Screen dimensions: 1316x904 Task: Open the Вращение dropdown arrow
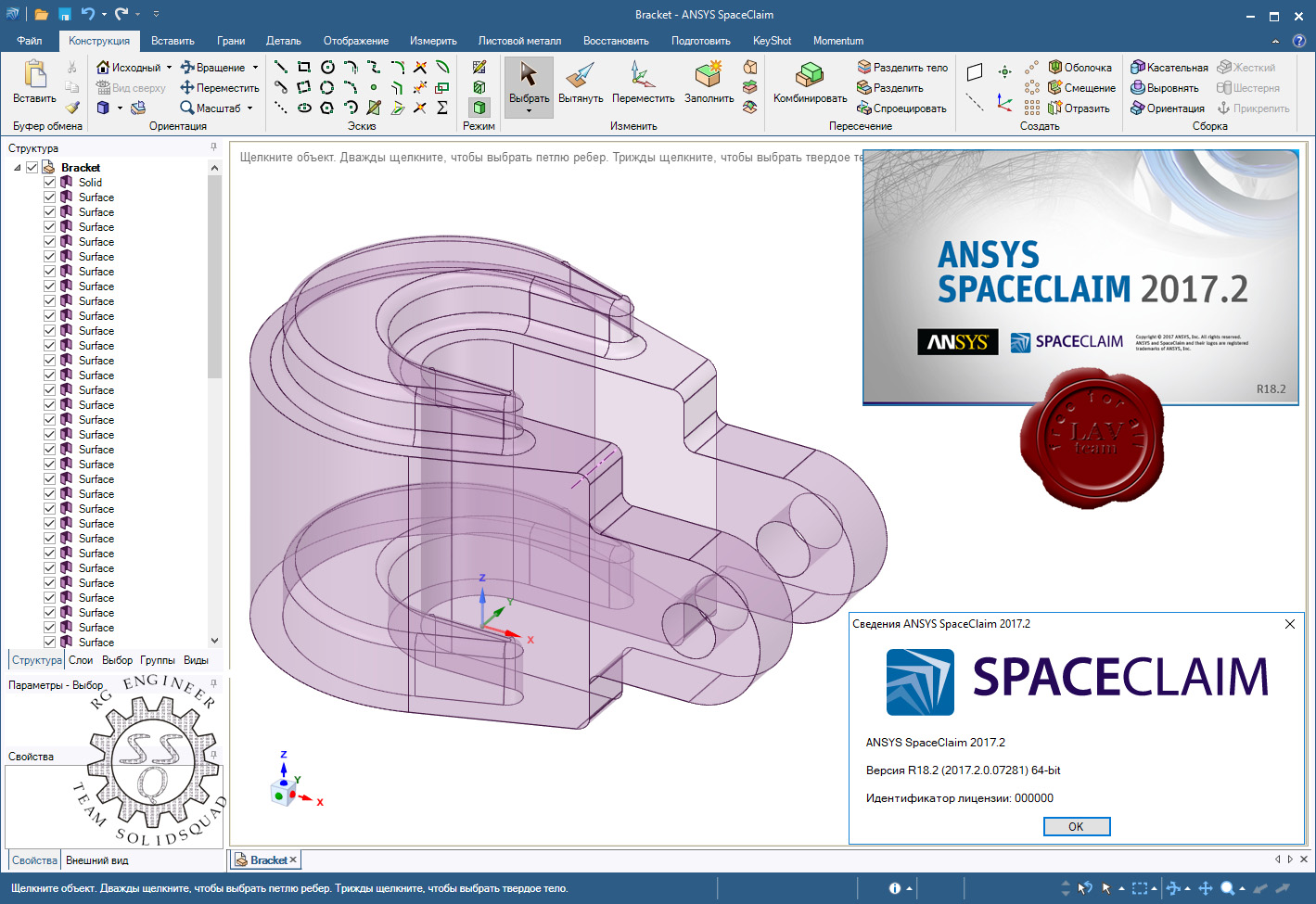(255, 67)
